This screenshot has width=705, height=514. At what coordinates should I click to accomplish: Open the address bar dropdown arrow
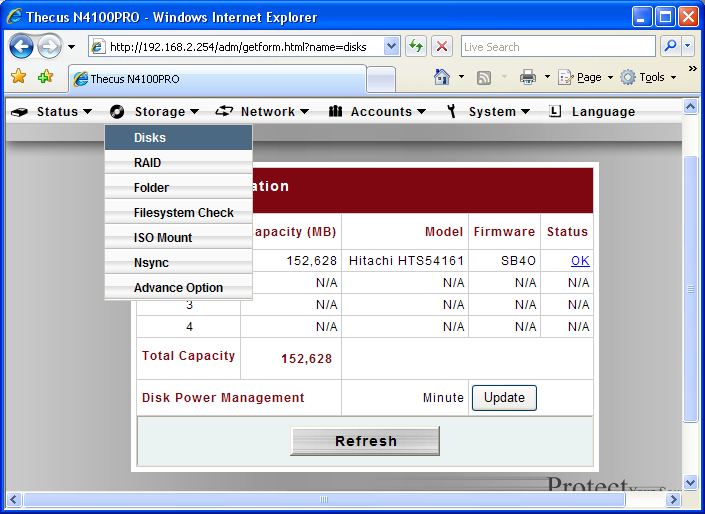point(391,47)
